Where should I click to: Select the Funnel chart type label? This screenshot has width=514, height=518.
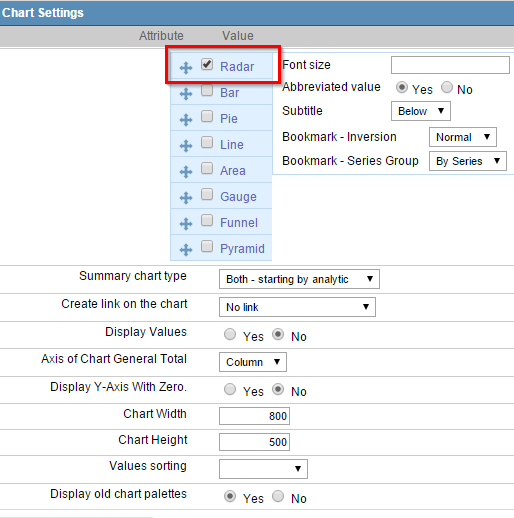click(239, 223)
